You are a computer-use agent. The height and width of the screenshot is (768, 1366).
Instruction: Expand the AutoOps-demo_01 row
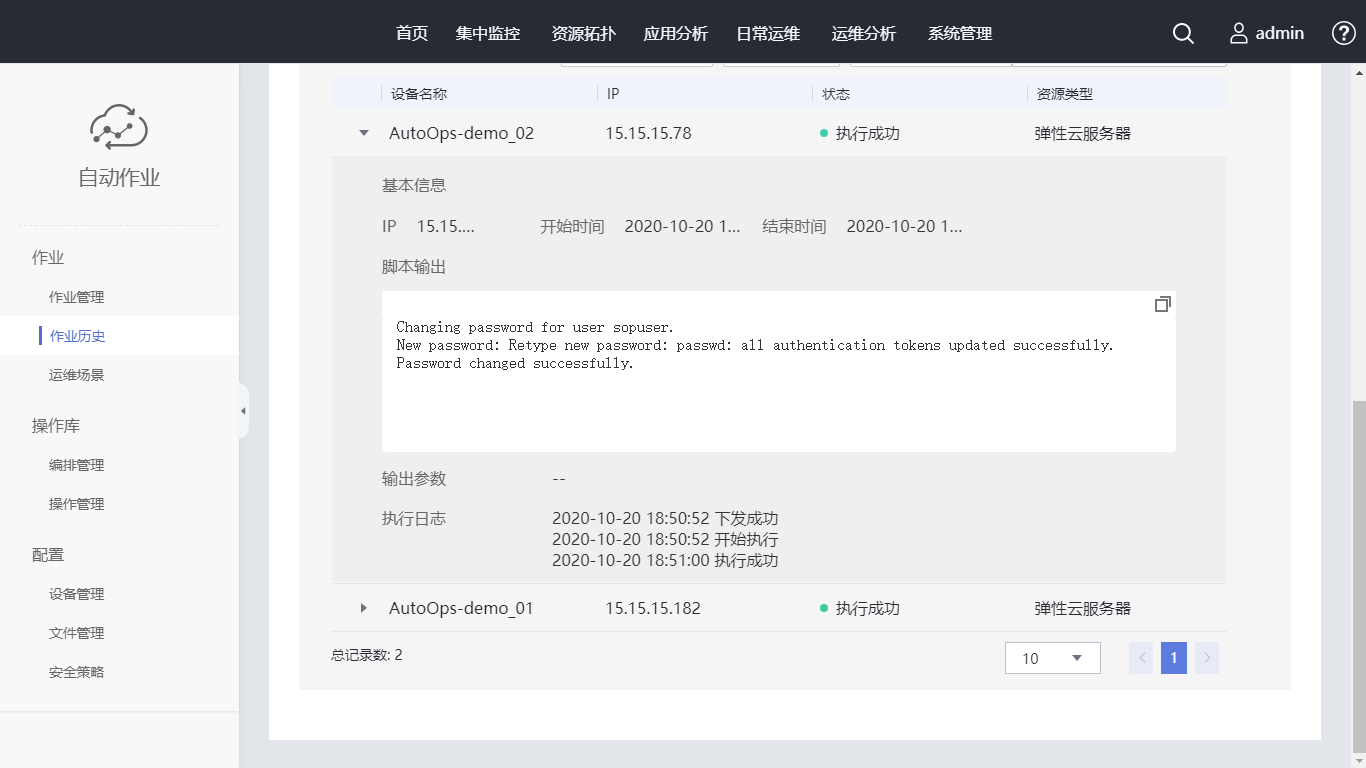pyautogui.click(x=364, y=608)
